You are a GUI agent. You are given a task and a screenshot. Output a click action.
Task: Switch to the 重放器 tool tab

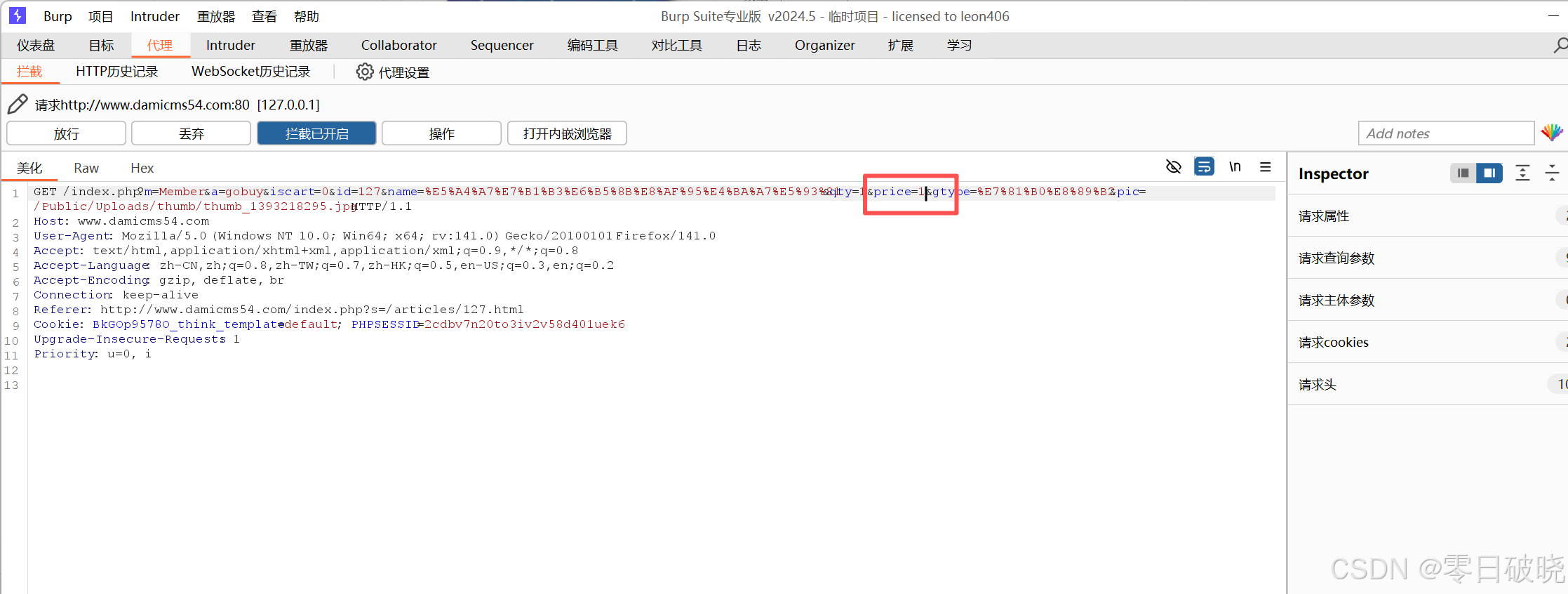coord(309,45)
